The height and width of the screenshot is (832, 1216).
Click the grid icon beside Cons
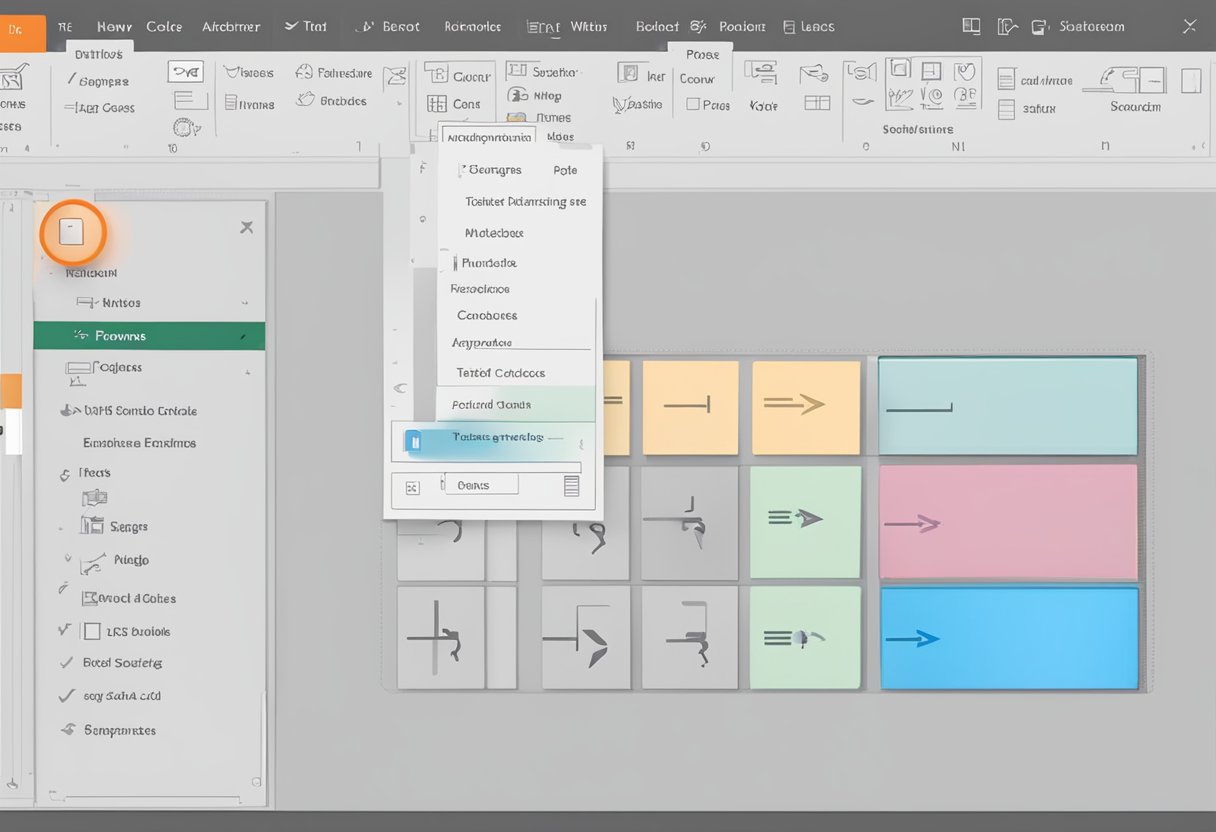click(437, 104)
